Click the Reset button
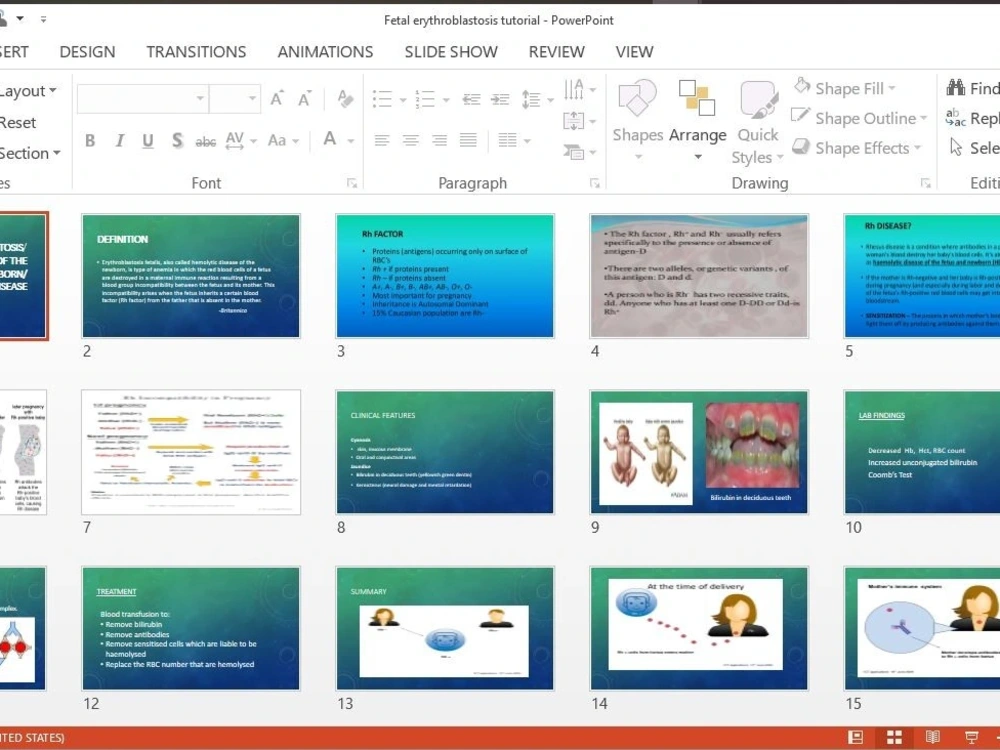 18,121
